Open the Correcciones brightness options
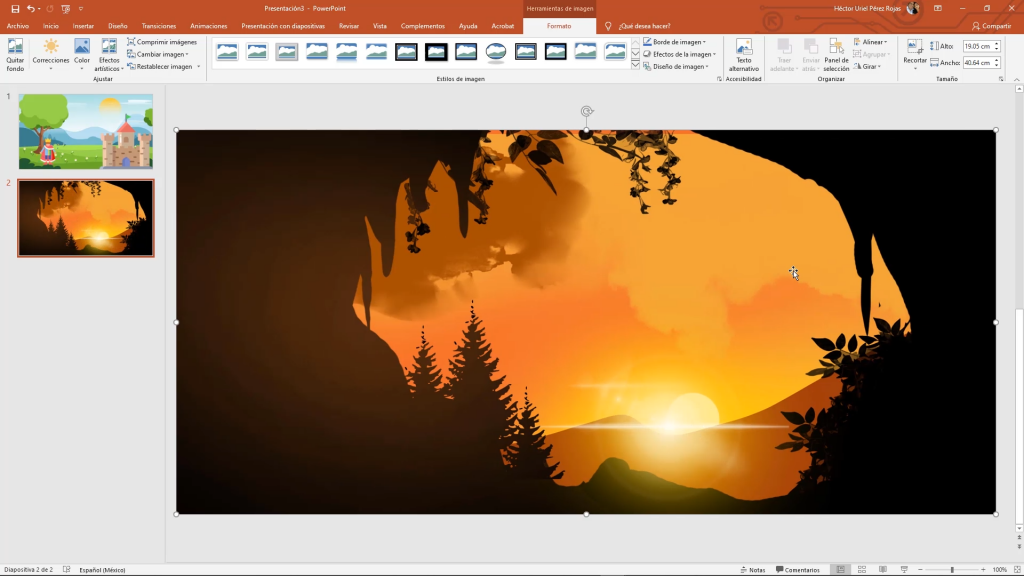 point(51,54)
